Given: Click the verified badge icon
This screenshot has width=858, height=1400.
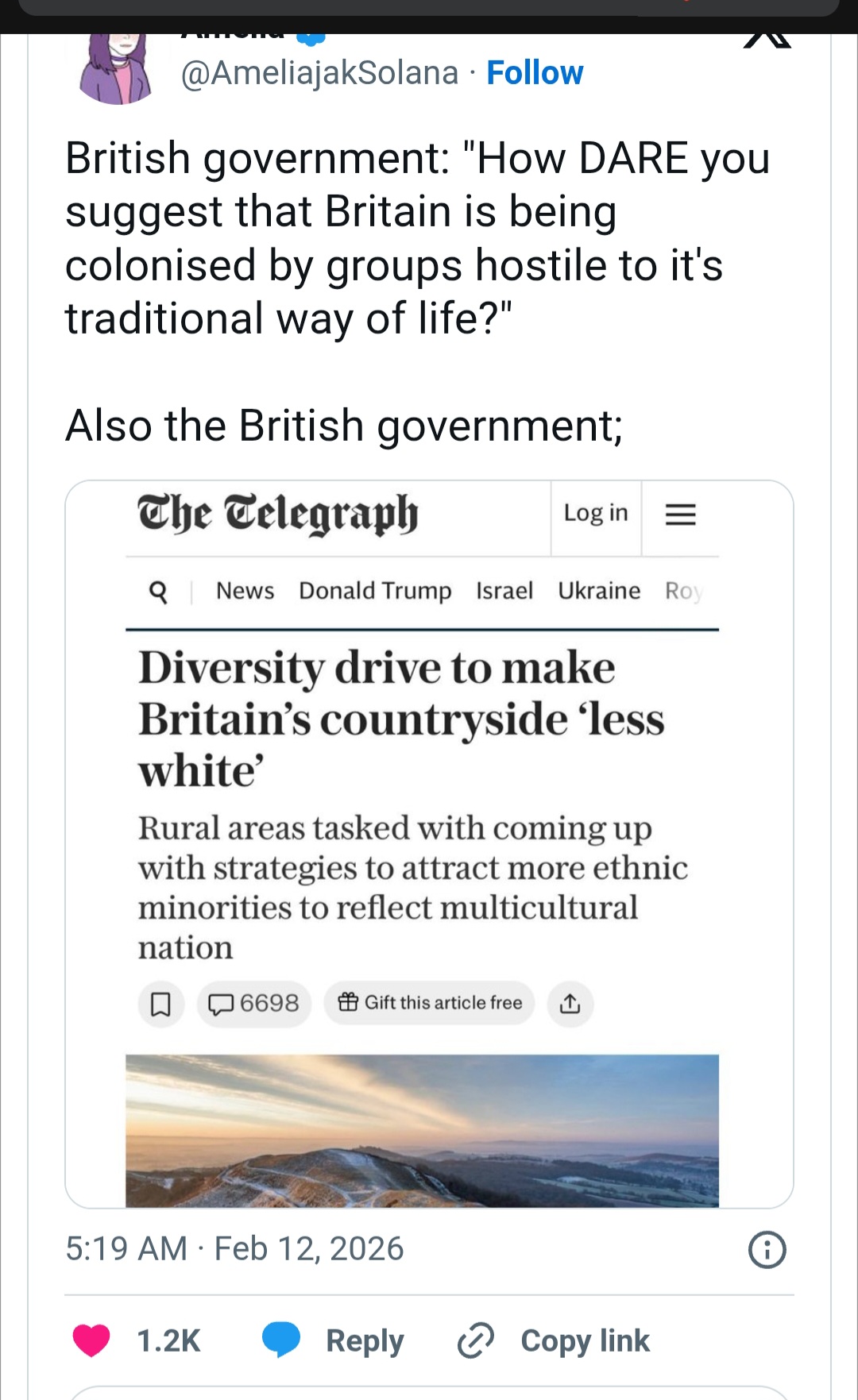Looking at the screenshot, I should 311,37.
